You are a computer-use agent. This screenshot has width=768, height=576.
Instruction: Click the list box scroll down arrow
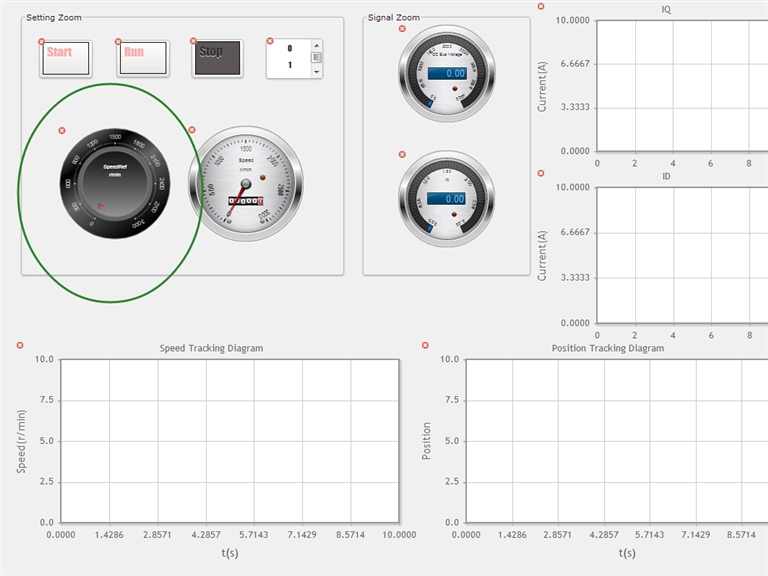coord(316,72)
